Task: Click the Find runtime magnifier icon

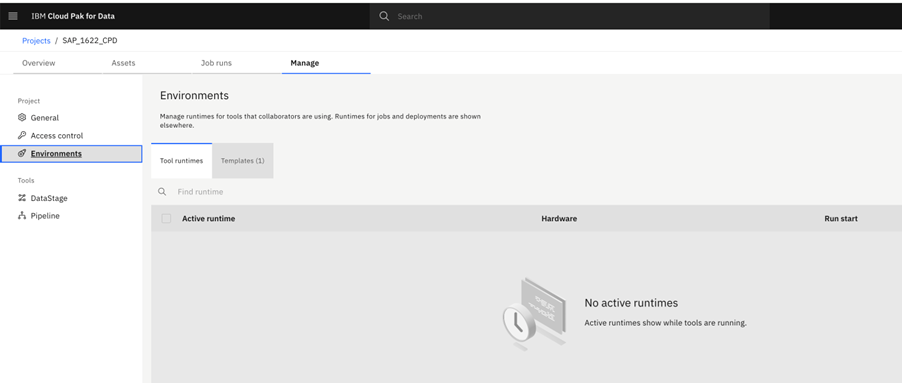Action: tap(162, 191)
